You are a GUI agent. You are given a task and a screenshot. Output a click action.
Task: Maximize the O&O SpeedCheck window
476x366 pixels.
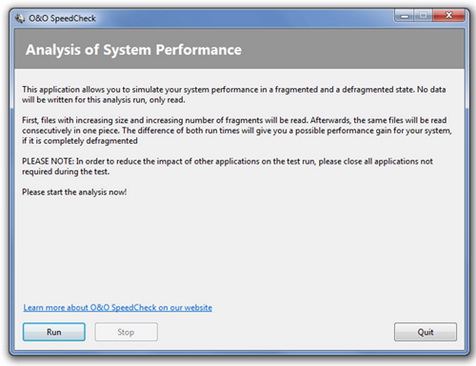[x=423, y=15]
